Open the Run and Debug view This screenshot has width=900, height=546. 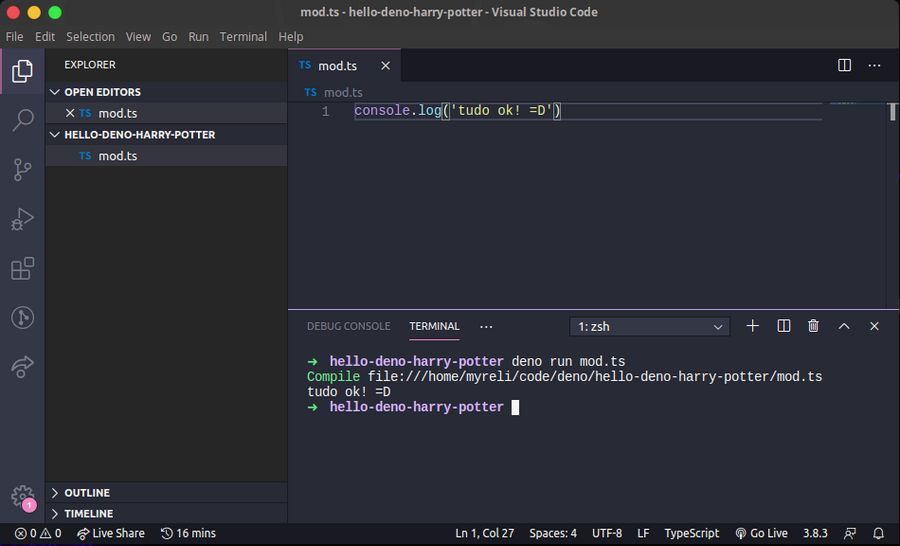click(x=22, y=219)
